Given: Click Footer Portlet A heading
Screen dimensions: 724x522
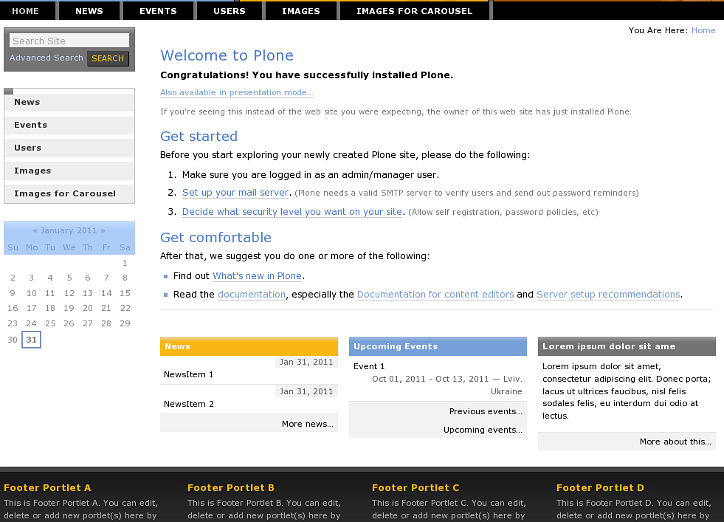Looking at the screenshot, I should [x=47, y=487].
